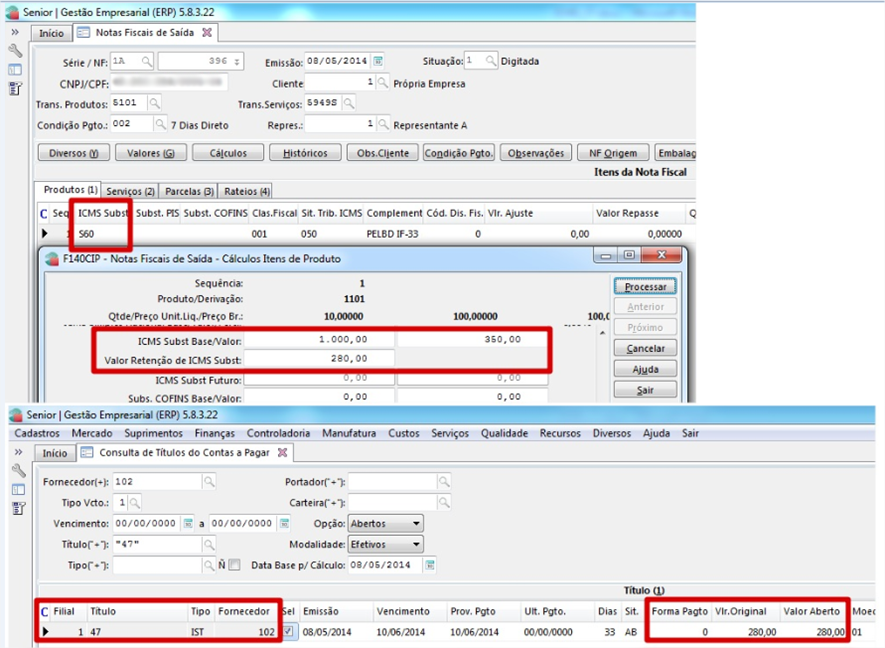This screenshot has height=648, width=885.
Task: Adjust NF number stepper arrows at 396
Action: pos(237,61)
